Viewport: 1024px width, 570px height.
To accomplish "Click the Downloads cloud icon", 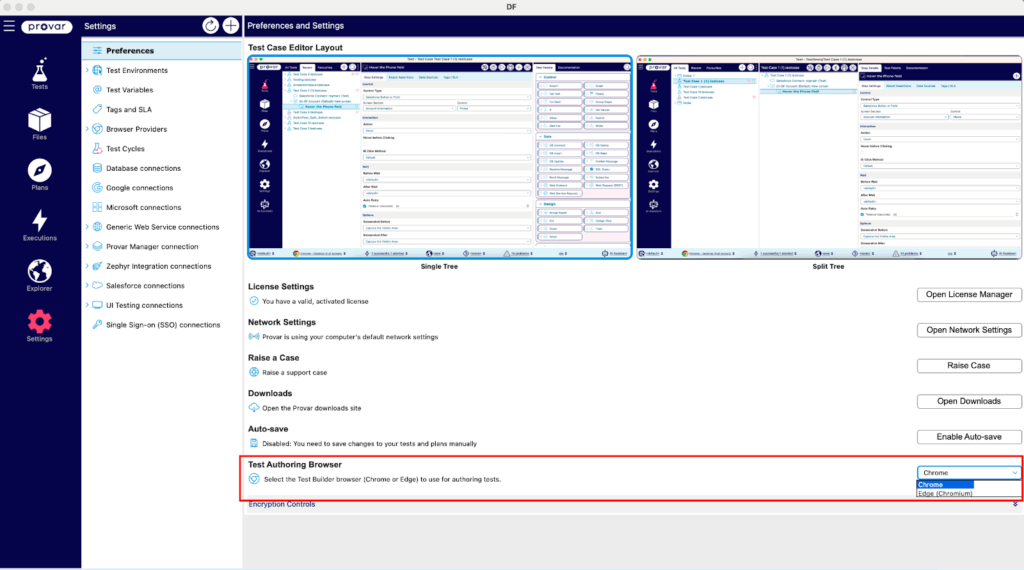I will [254, 407].
